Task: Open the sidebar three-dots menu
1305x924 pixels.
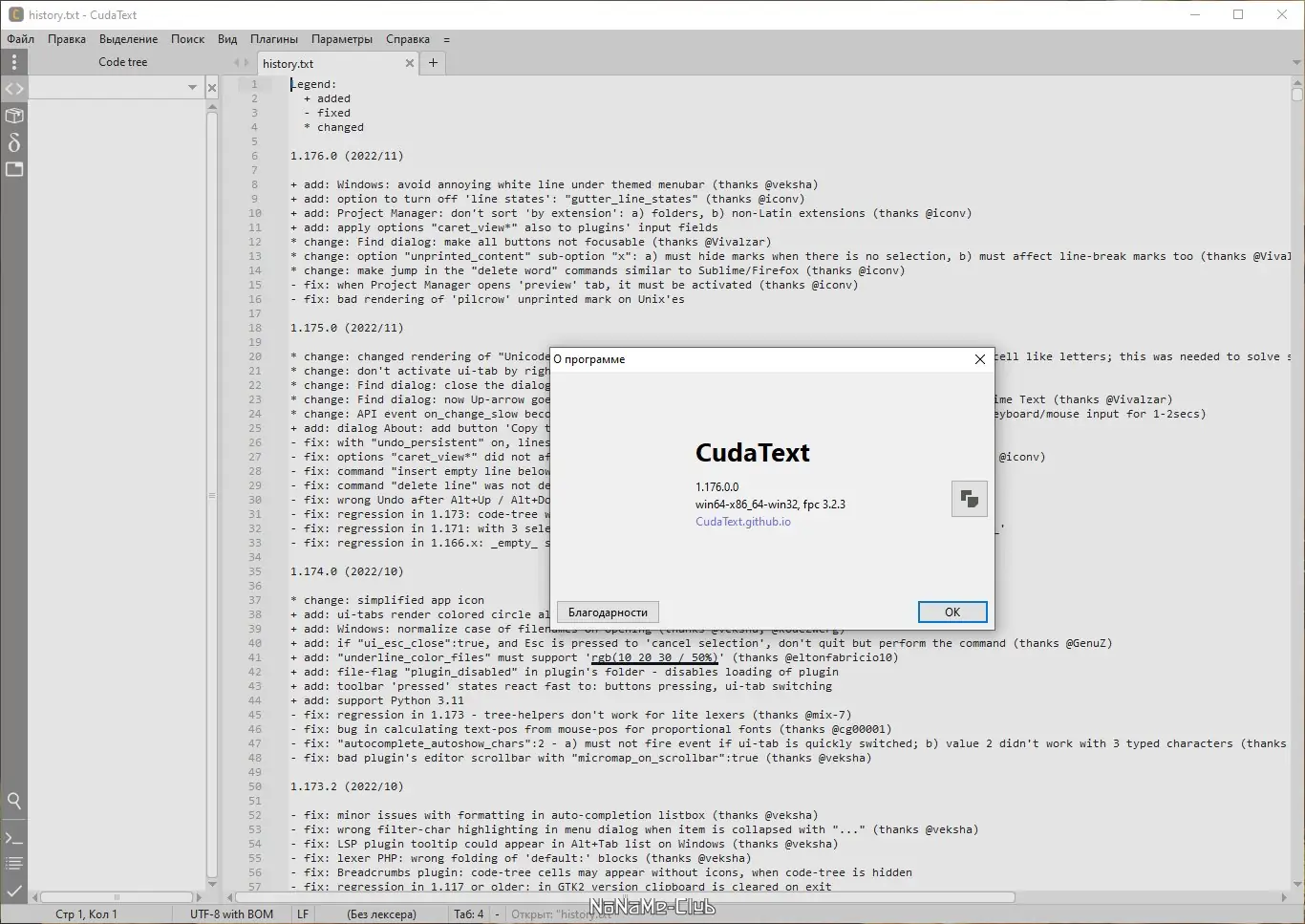Action: click(13, 62)
